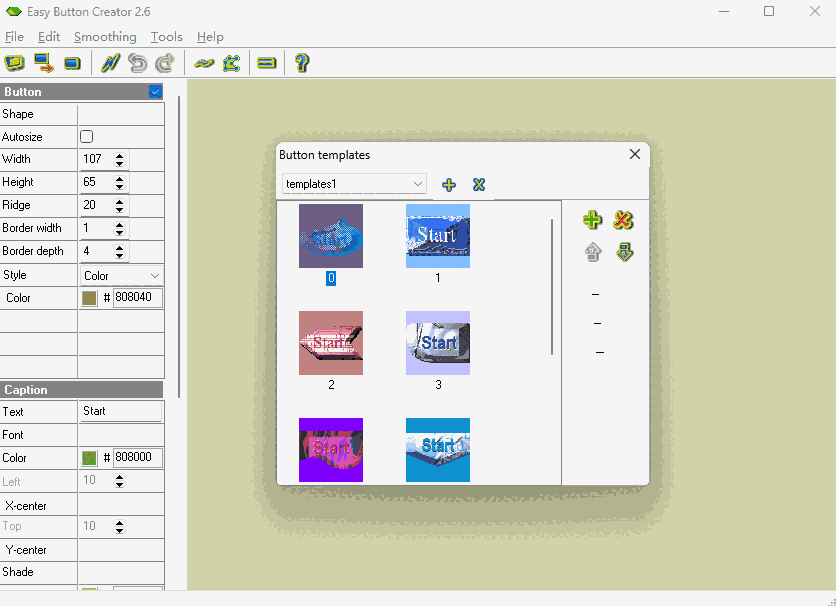Click the undo icon in the toolbar
Viewport: 836px width, 606px height.
click(136, 63)
